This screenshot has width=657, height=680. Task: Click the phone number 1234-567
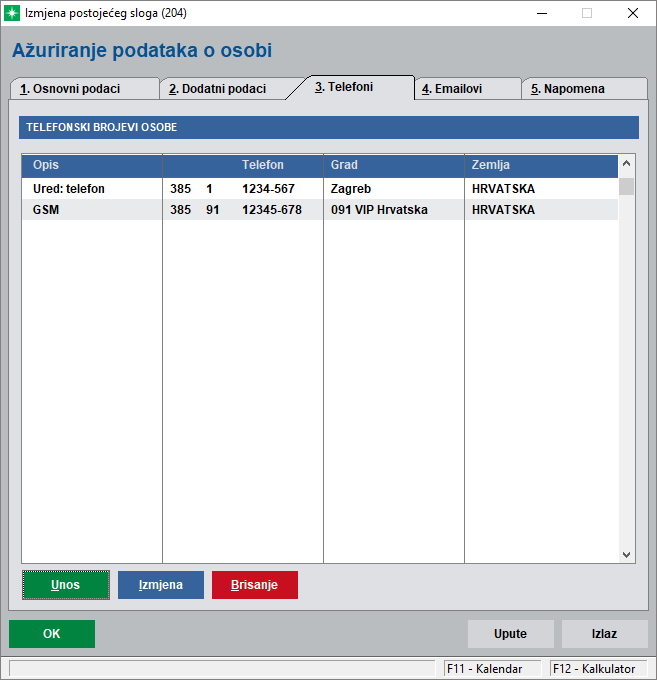click(x=268, y=189)
